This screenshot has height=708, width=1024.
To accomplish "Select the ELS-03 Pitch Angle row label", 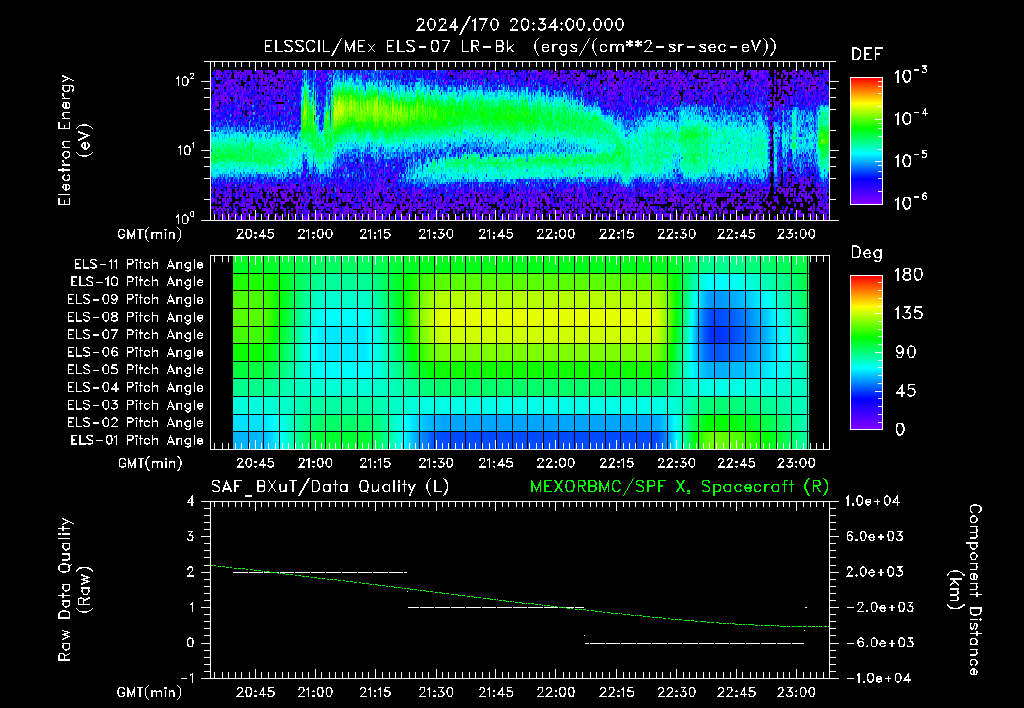I will [136, 405].
